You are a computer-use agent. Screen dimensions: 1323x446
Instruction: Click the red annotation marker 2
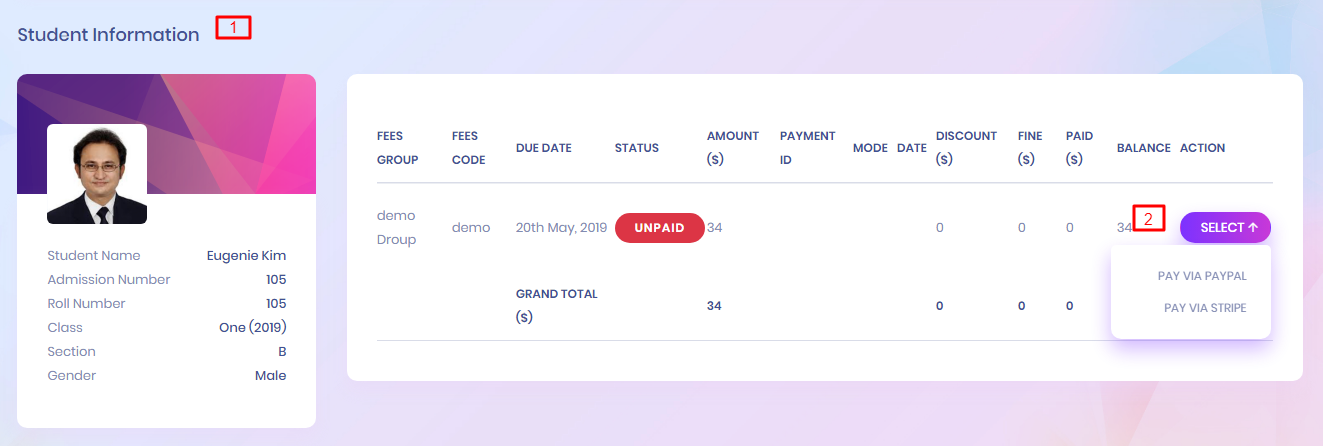tap(1149, 218)
